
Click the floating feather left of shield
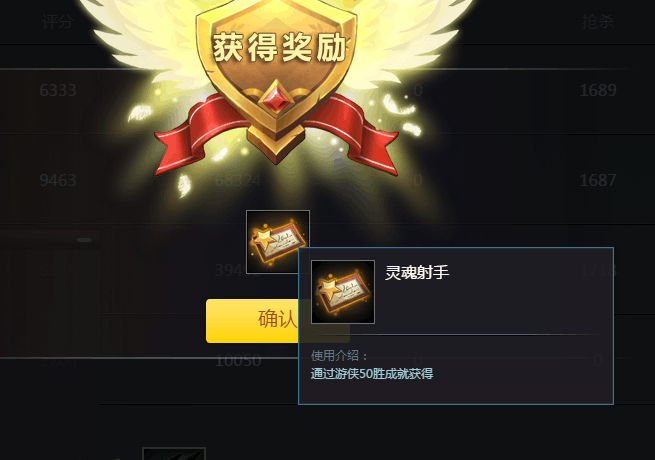140,113
